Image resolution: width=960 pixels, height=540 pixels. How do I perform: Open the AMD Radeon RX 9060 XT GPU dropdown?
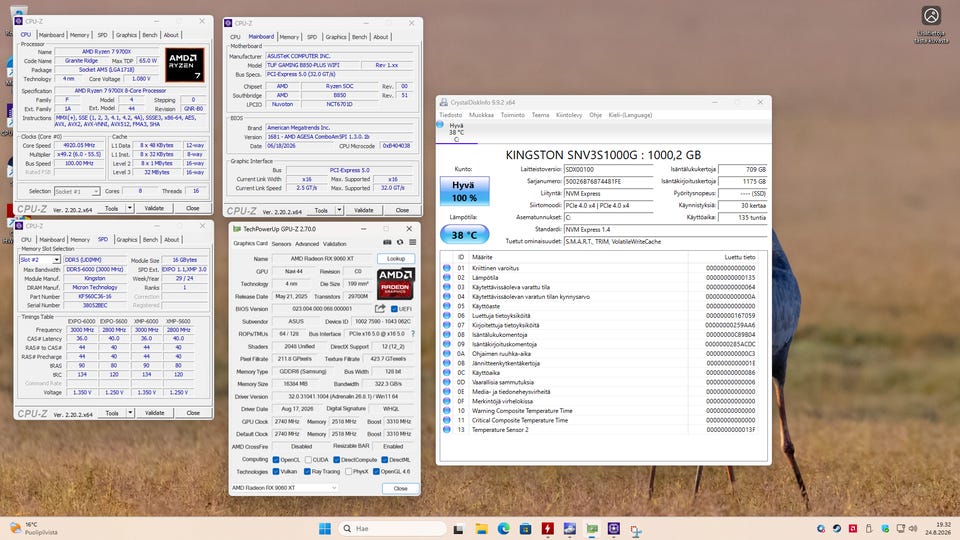click(284, 488)
